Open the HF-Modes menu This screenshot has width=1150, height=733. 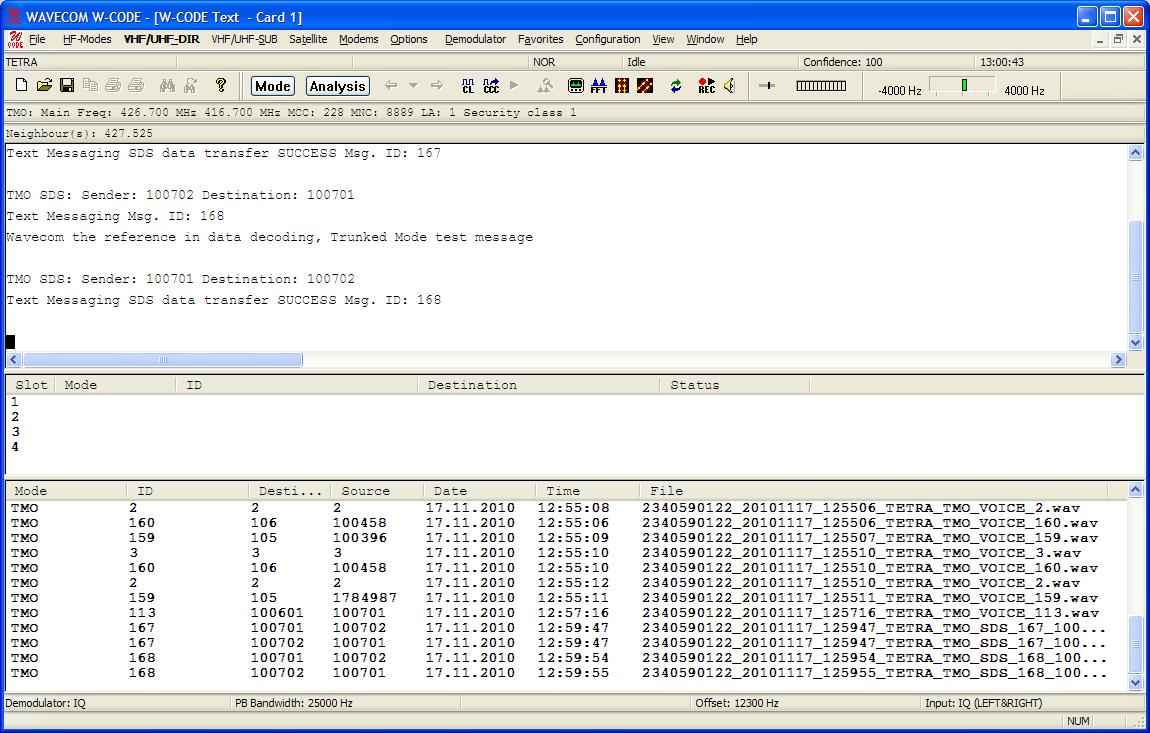tap(87, 40)
